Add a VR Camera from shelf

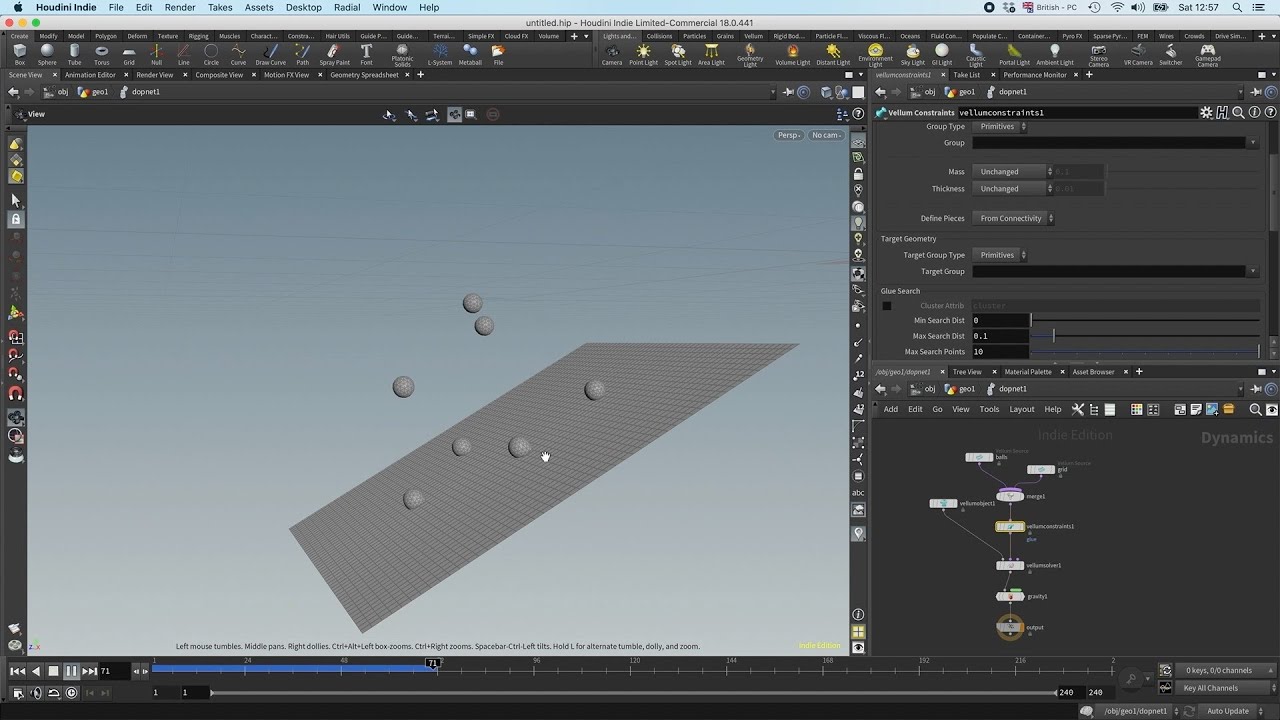tap(1138, 54)
